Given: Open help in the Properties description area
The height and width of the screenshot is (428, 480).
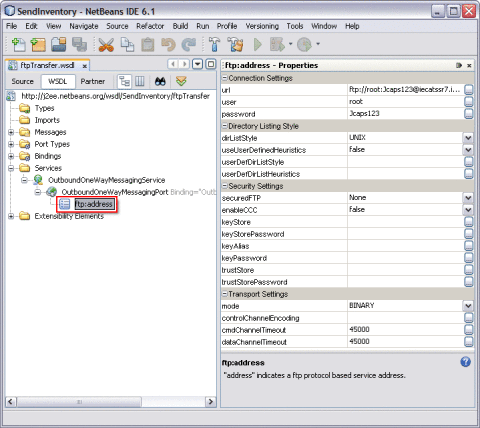Looking at the screenshot, I should [x=465, y=362].
